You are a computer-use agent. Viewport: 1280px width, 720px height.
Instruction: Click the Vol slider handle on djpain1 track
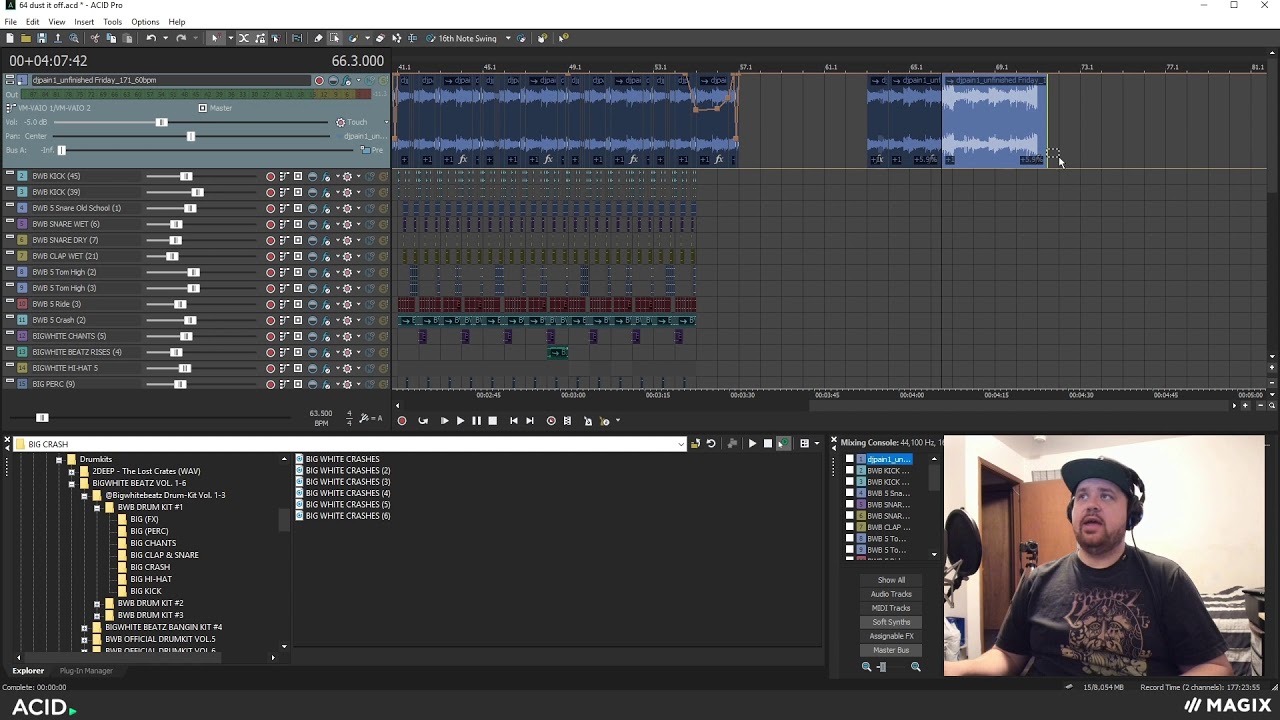(x=161, y=122)
